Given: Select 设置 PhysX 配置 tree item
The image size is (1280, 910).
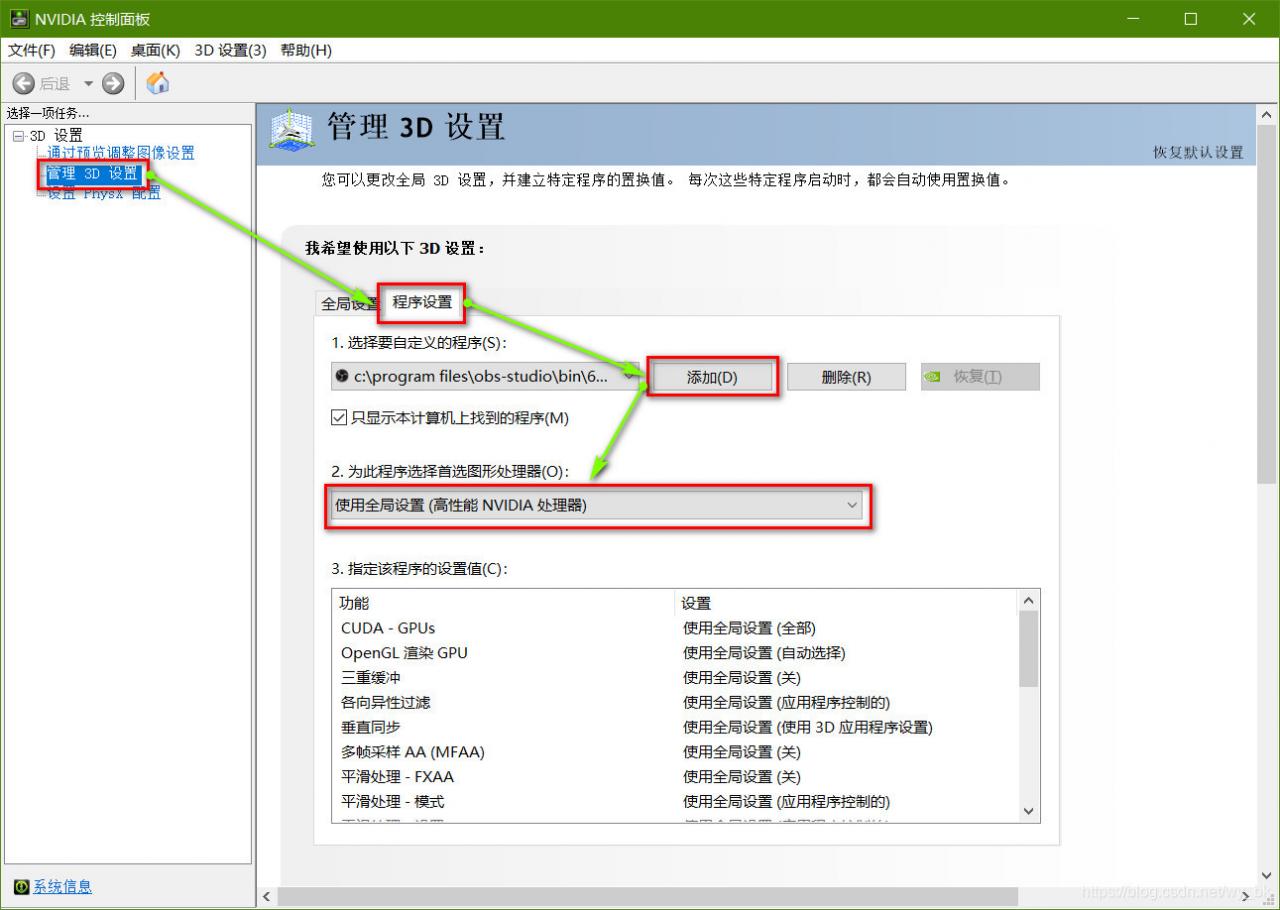Looking at the screenshot, I should (104, 193).
